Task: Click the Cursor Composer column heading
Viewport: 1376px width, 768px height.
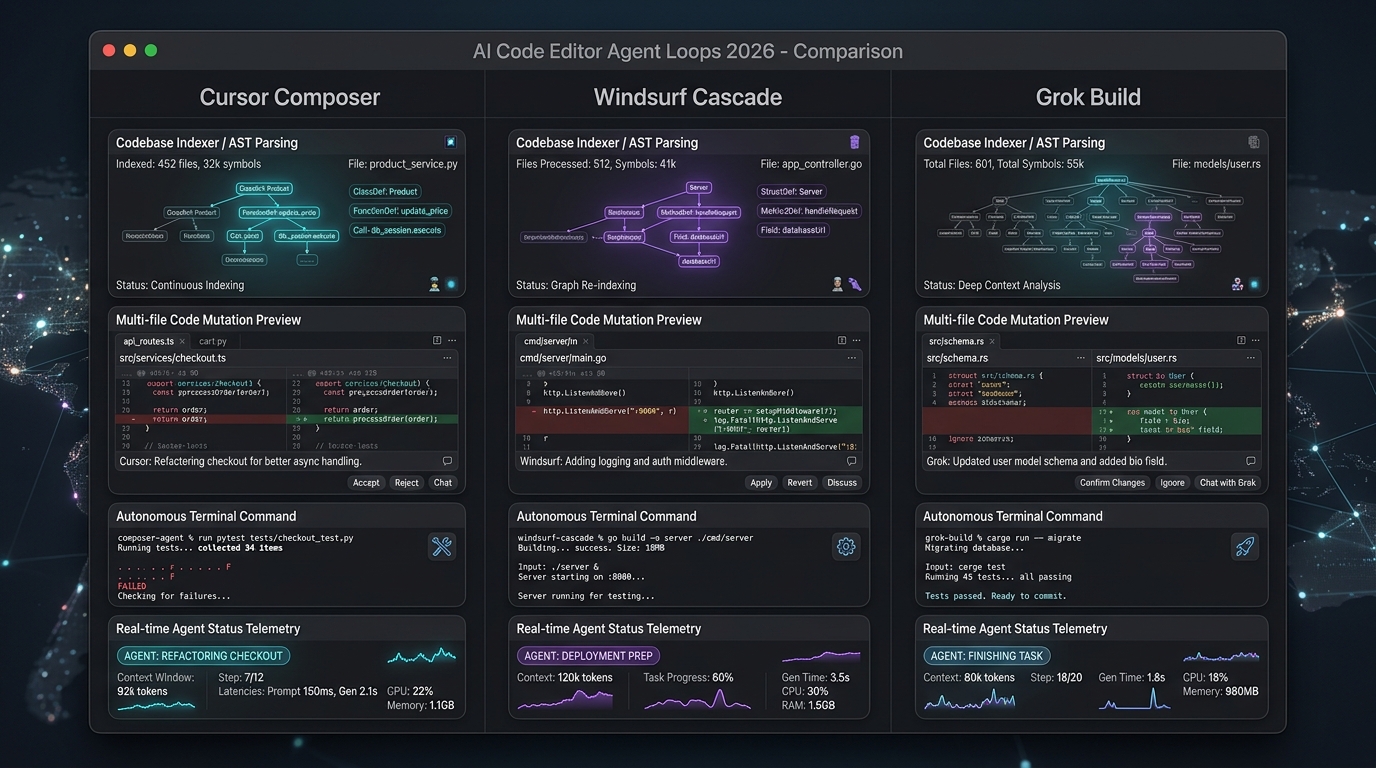Action: (290, 97)
